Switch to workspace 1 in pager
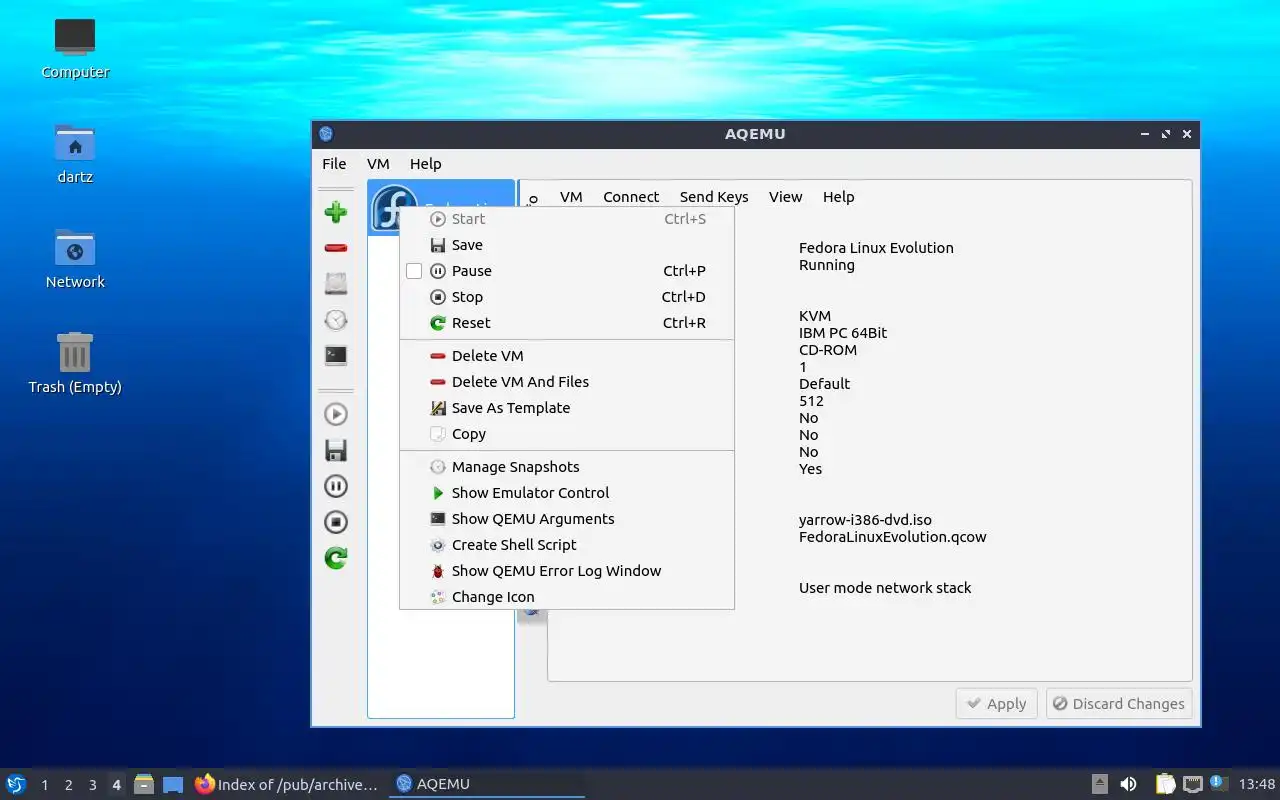The height and width of the screenshot is (800, 1280). (x=44, y=785)
